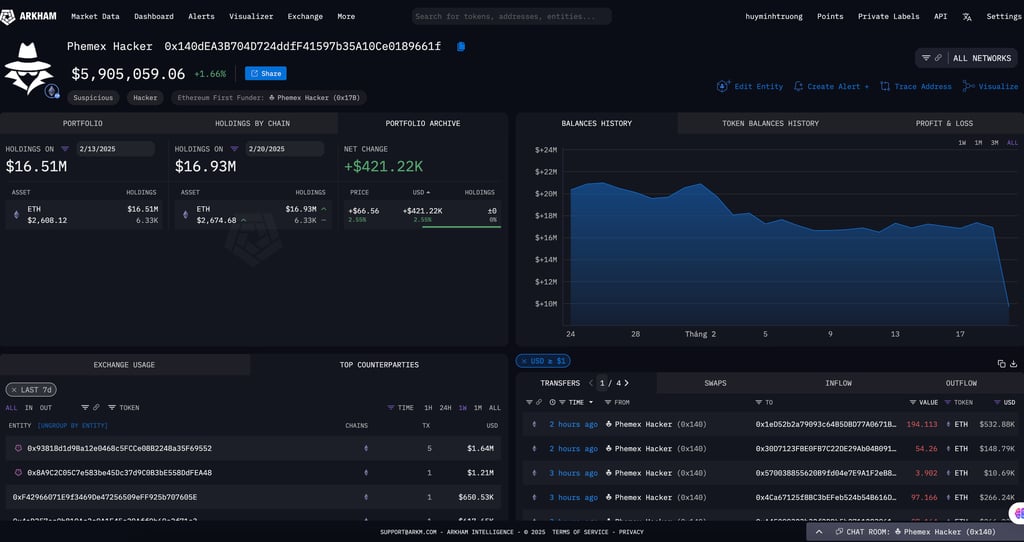Select 1W range on balances chart
Image resolution: width=1024 pixels, height=542 pixels.
click(962, 142)
